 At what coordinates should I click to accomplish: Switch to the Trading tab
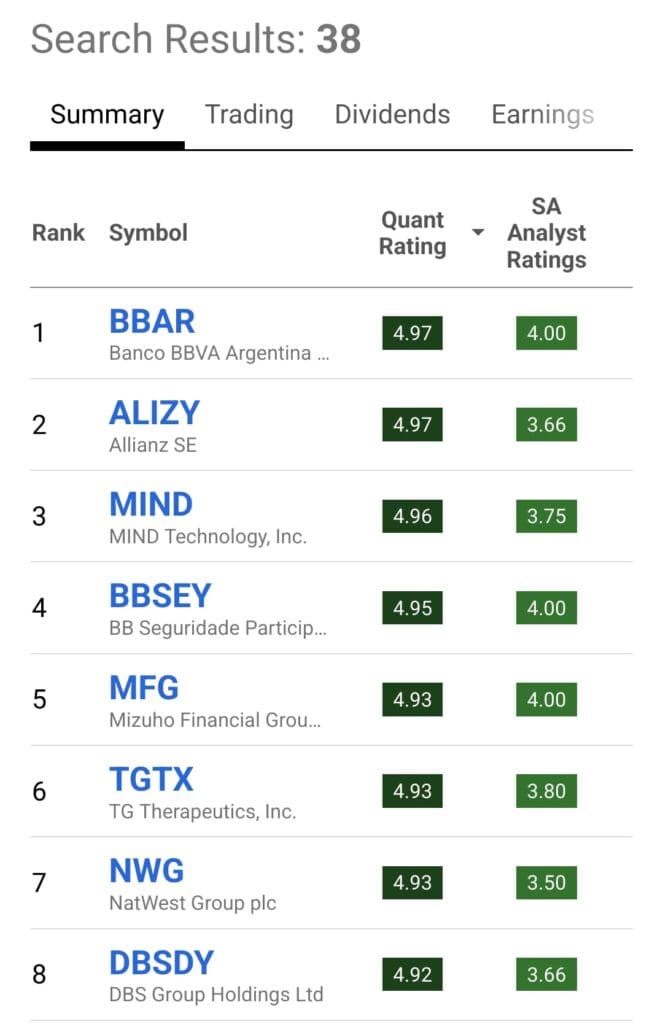point(249,115)
